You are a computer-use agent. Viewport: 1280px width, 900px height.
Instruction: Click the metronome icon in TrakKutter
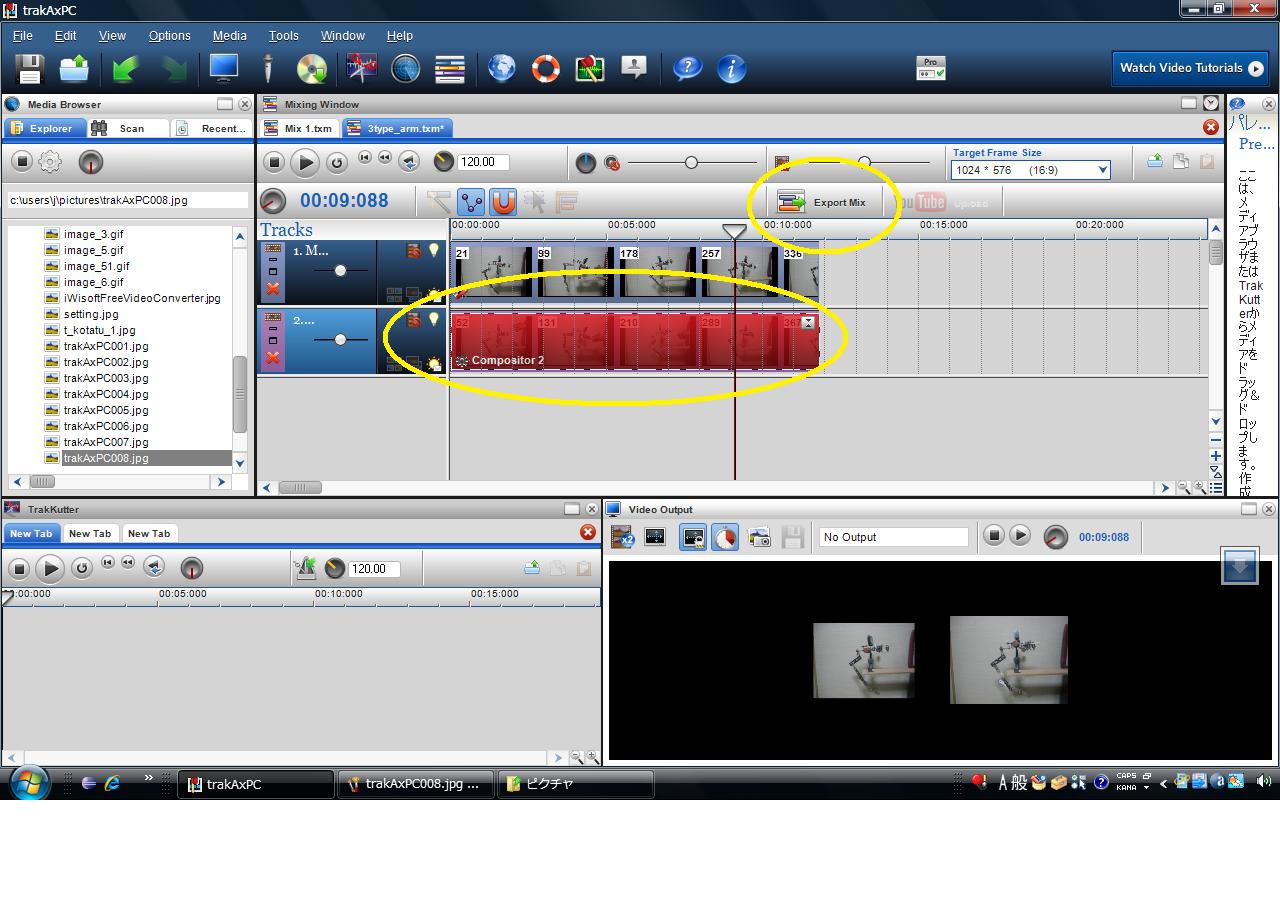[x=305, y=568]
